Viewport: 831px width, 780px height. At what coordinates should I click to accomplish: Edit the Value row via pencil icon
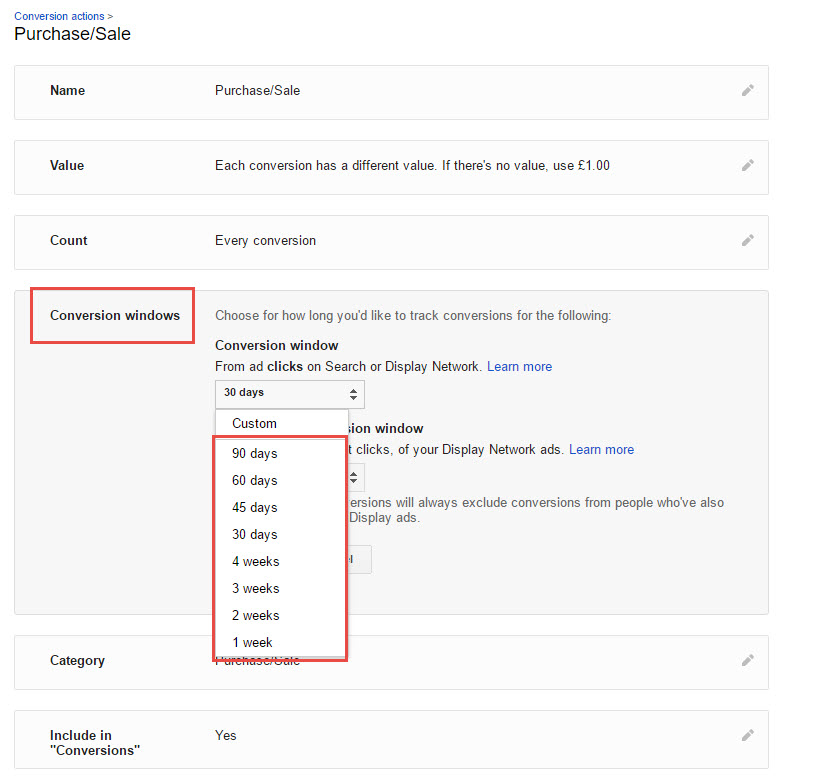pos(747,166)
